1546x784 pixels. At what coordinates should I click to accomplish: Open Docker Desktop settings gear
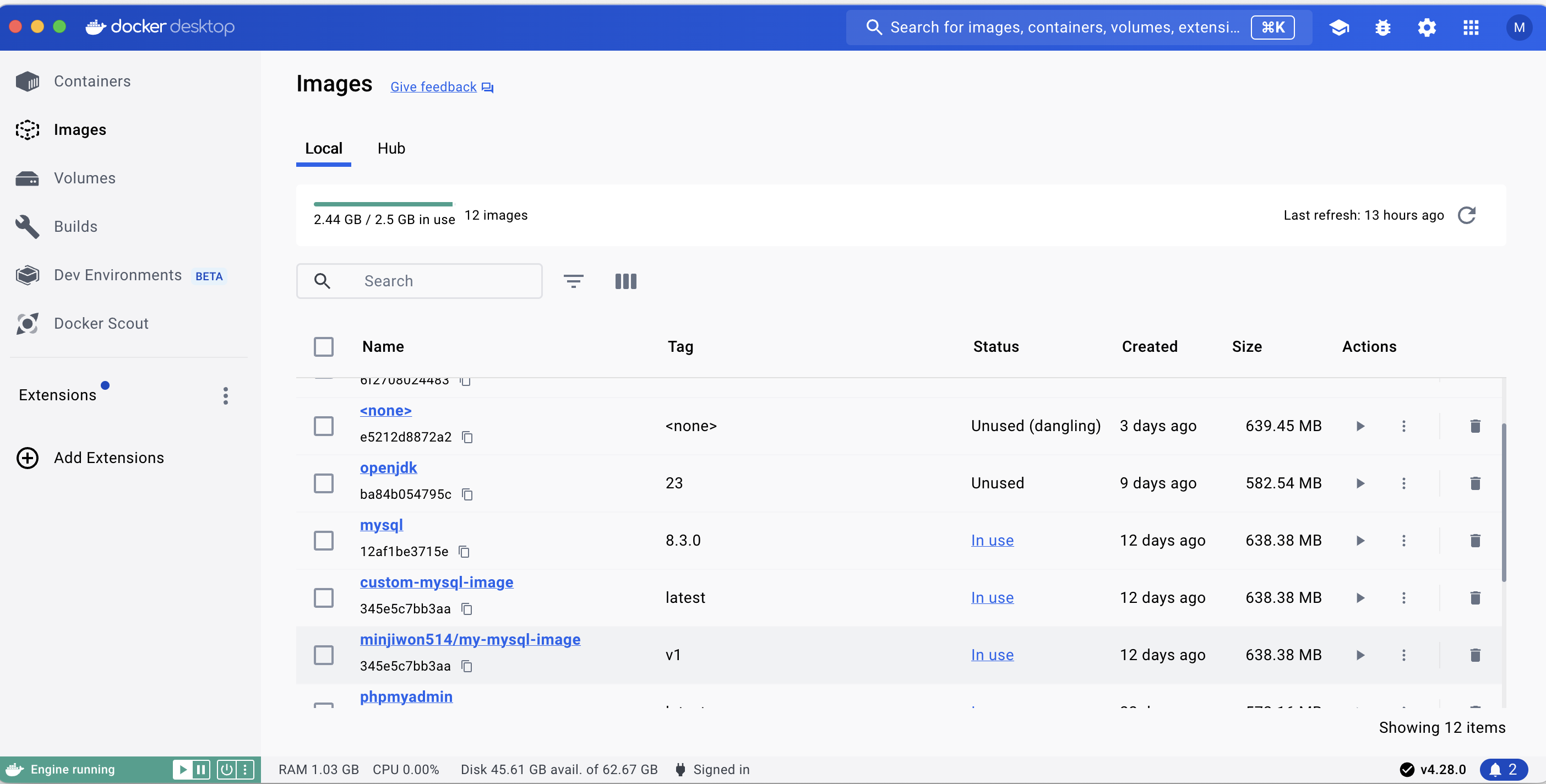pyautogui.click(x=1427, y=27)
